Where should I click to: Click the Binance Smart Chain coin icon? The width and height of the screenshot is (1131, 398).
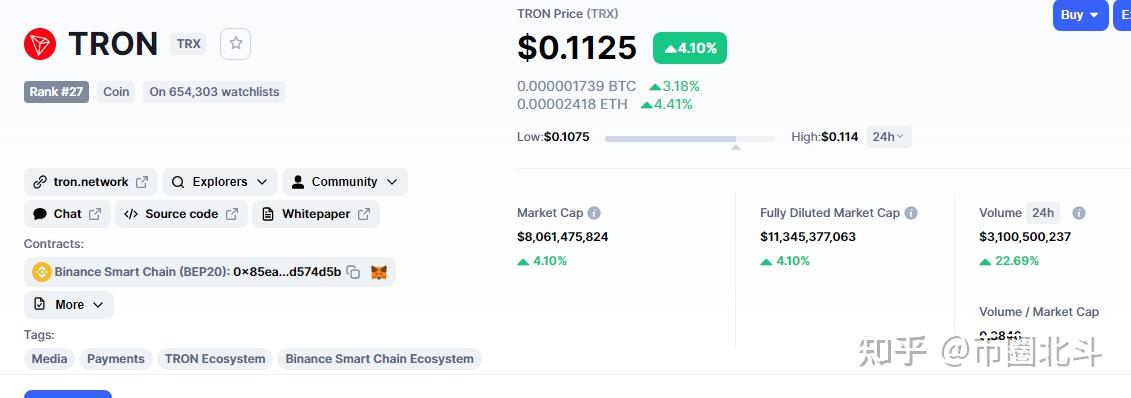pos(42,272)
